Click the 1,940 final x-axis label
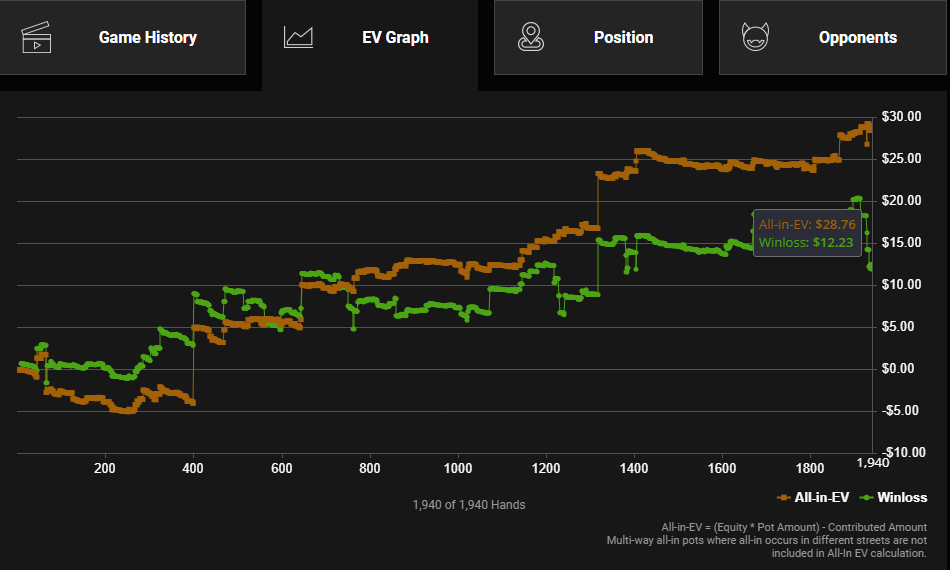 872,463
